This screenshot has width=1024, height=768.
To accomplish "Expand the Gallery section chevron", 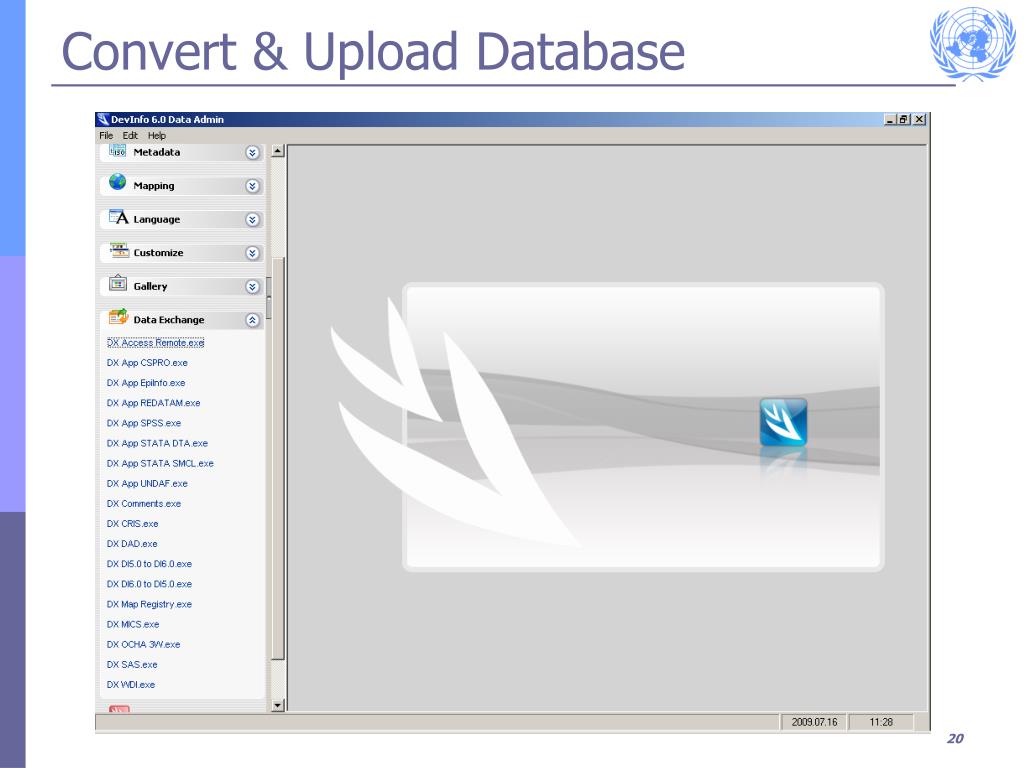I will 252,287.
